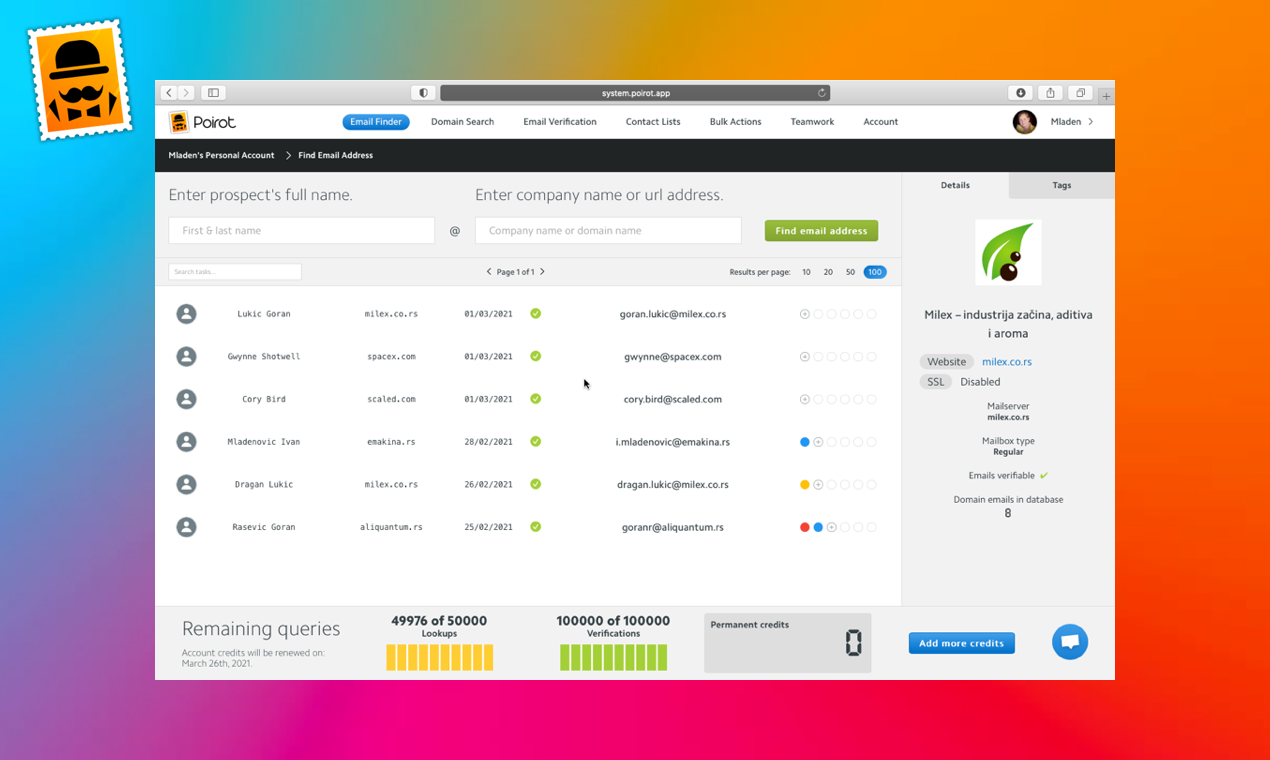Image resolution: width=1270 pixels, height=760 pixels.
Task: Click verified checkmark for goran.lukic@milex.co.rs
Action: (x=536, y=314)
